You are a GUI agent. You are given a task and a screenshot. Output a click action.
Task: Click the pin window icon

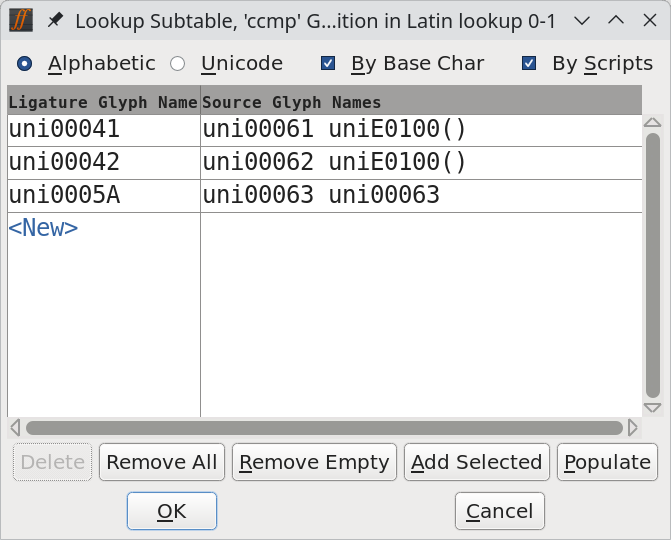point(56,20)
